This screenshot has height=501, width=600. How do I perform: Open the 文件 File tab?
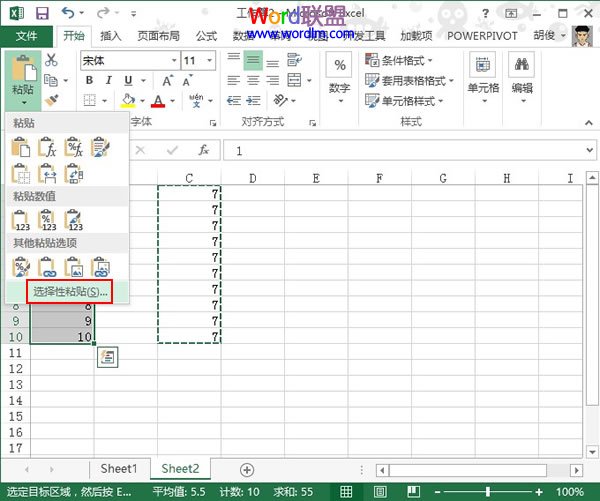click(26, 36)
